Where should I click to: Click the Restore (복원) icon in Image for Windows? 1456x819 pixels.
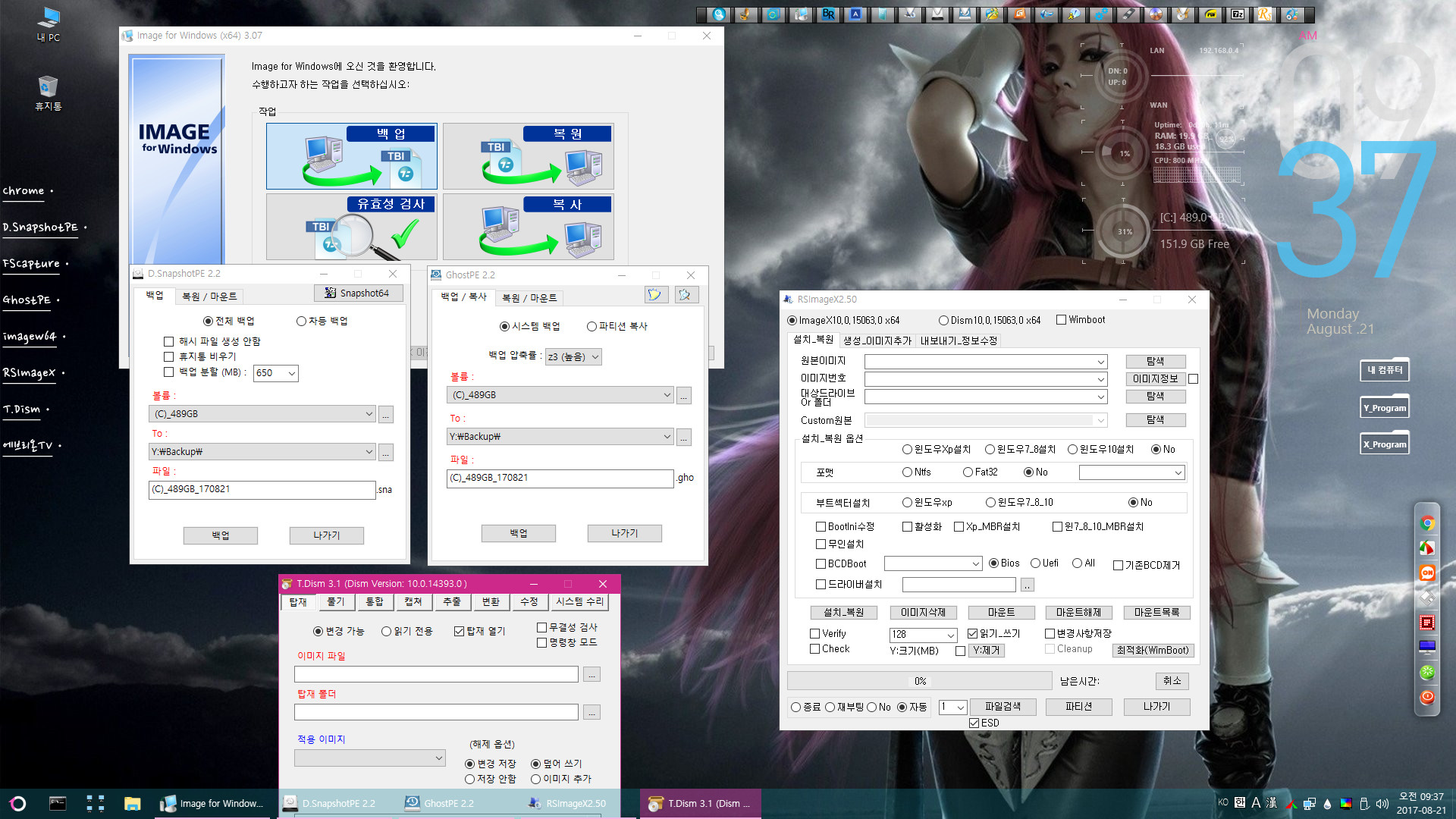tap(529, 156)
